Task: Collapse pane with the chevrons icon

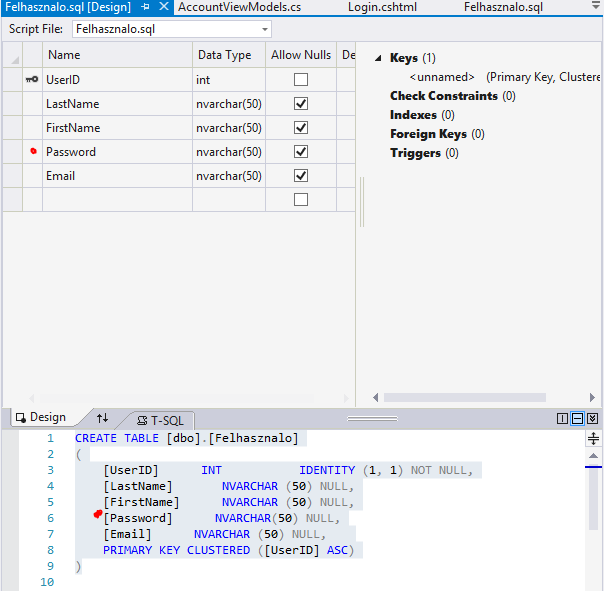Action: tap(592, 418)
